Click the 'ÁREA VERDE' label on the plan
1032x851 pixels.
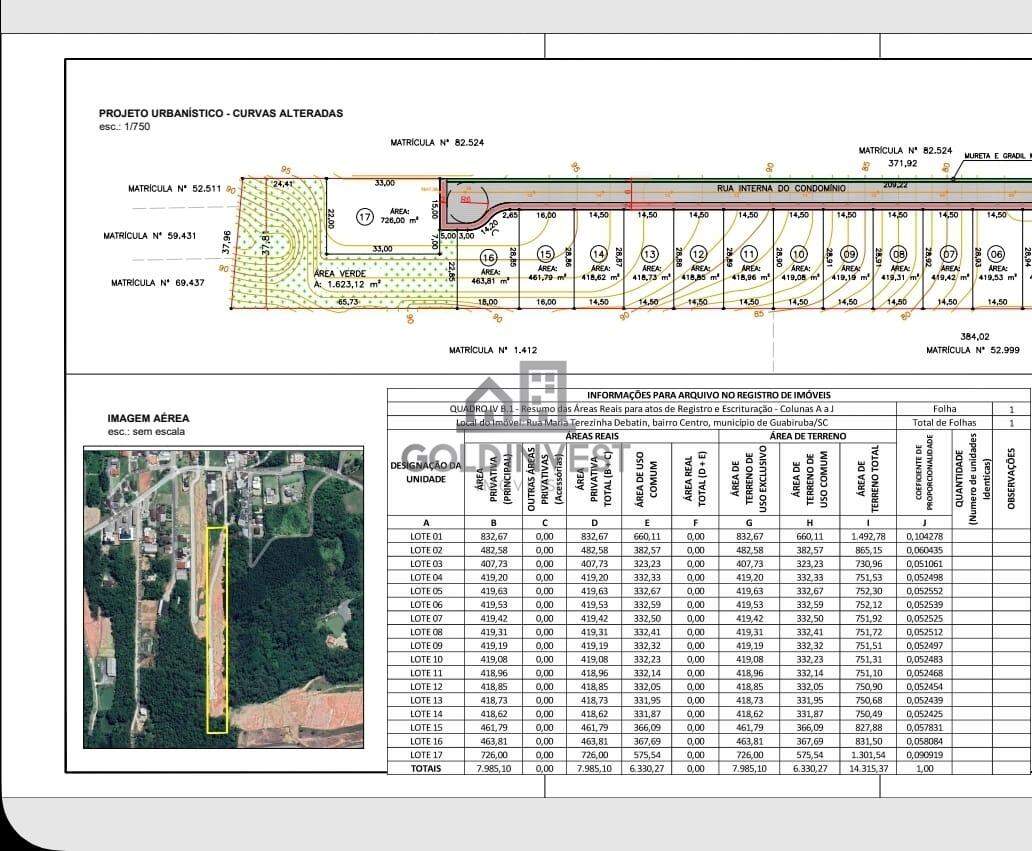[340, 273]
